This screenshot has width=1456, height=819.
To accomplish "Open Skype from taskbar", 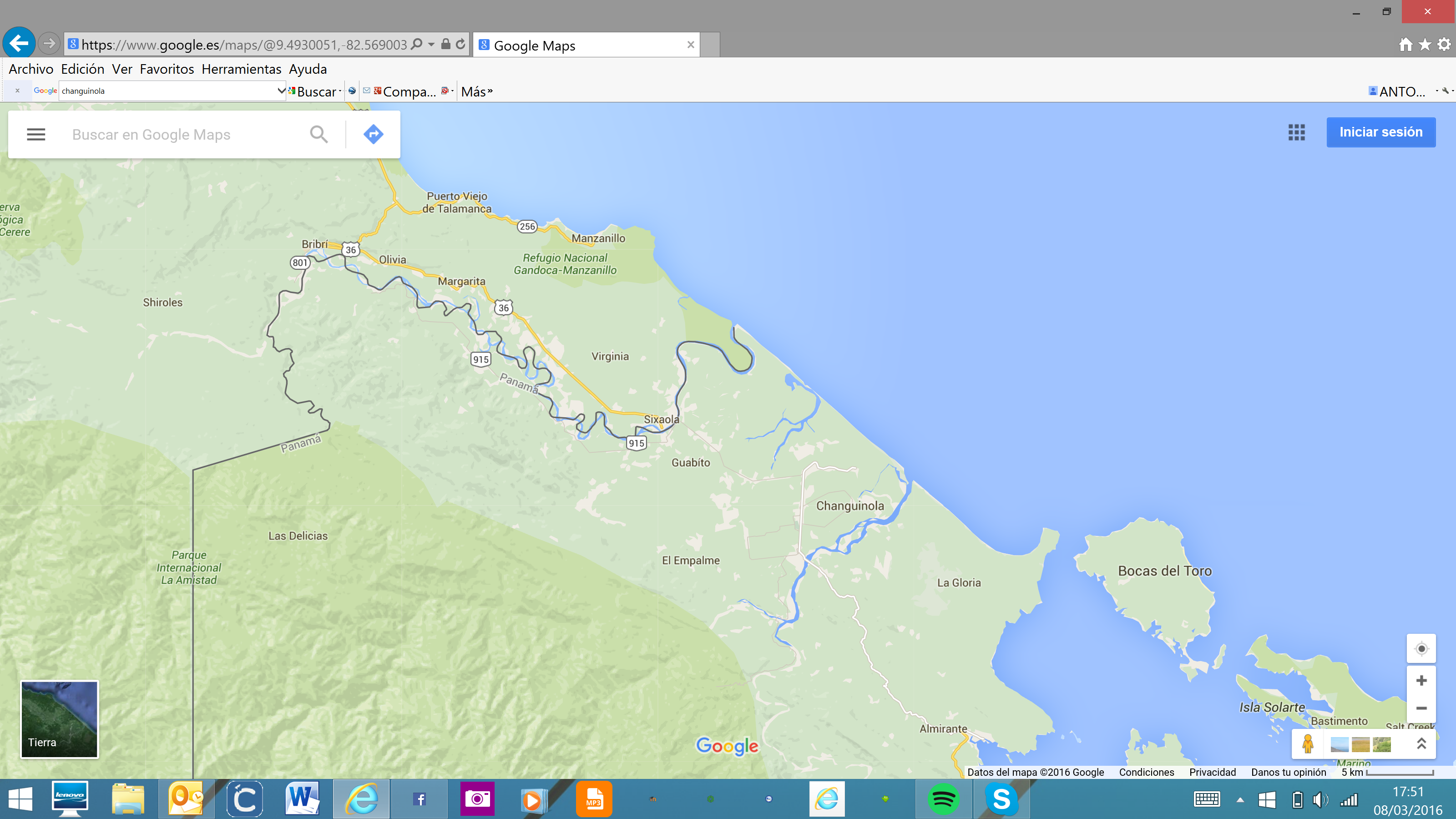I will [1001, 799].
